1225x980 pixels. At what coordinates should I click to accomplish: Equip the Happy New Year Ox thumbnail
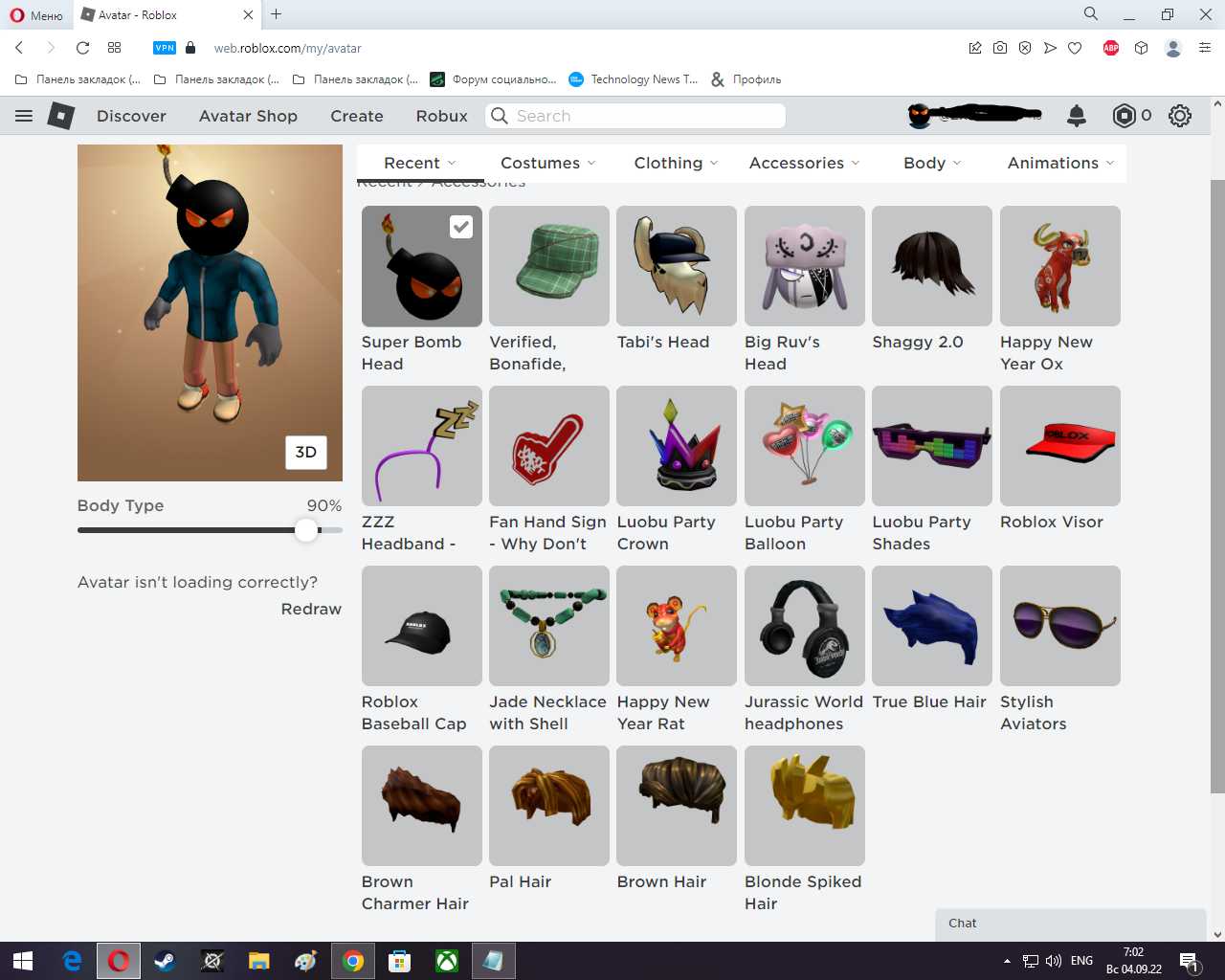(1060, 266)
